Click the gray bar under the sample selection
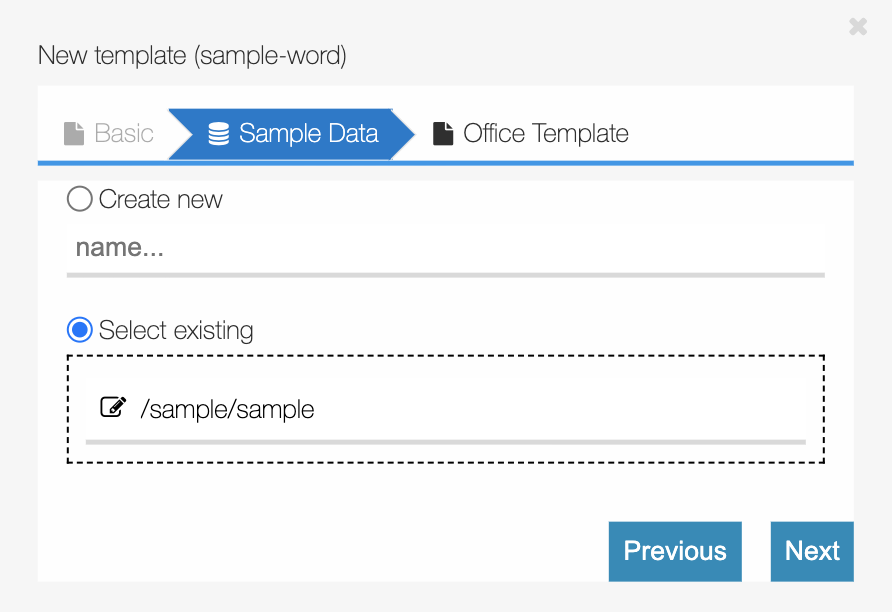The width and height of the screenshot is (892, 612). pyautogui.click(x=445, y=441)
